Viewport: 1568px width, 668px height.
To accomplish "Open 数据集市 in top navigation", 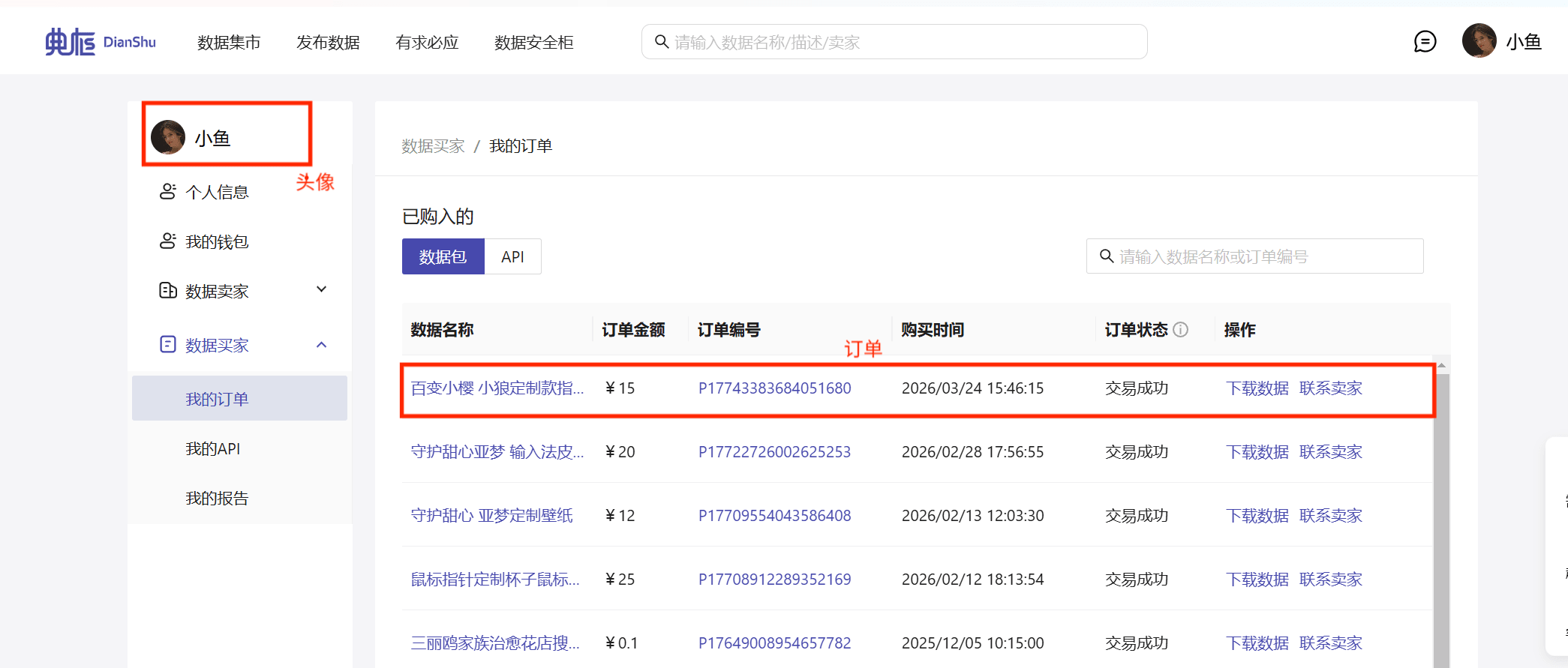I will (229, 43).
